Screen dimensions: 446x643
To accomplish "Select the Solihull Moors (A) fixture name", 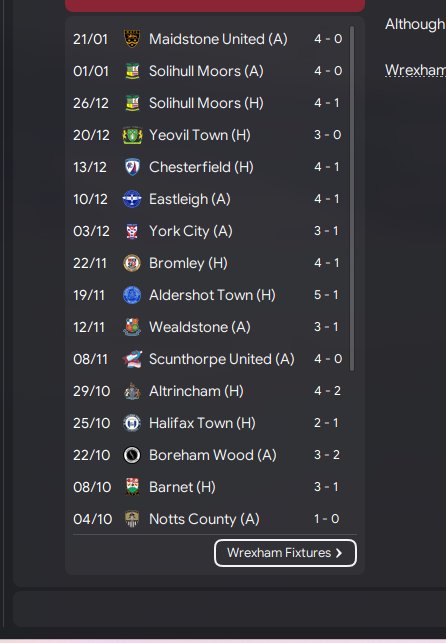I will 206,71.
